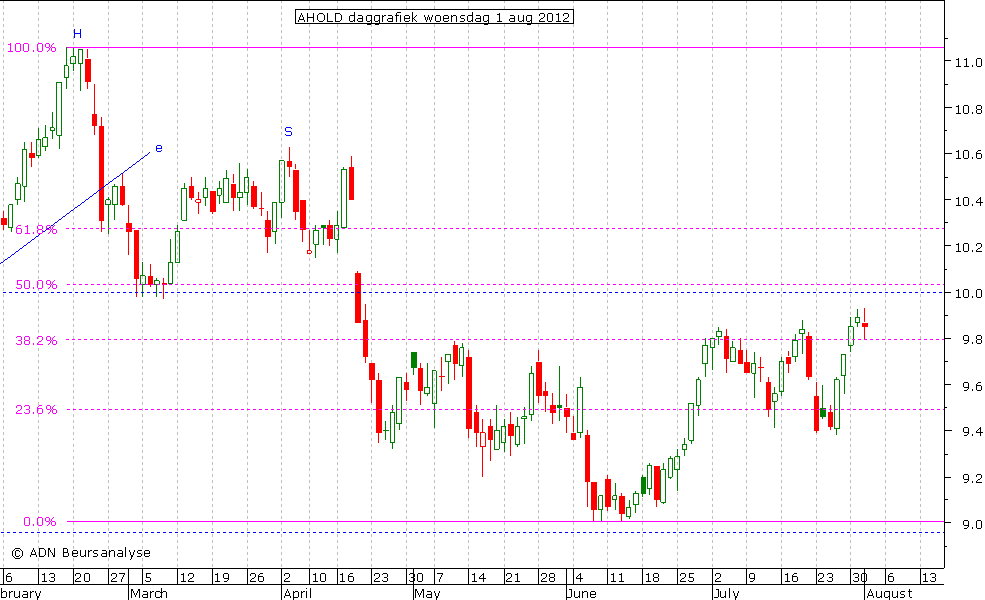Image resolution: width=985 pixels, height=600 pixels.
Task: Click the date label 23 in July
Action: (x=825, y=577)
